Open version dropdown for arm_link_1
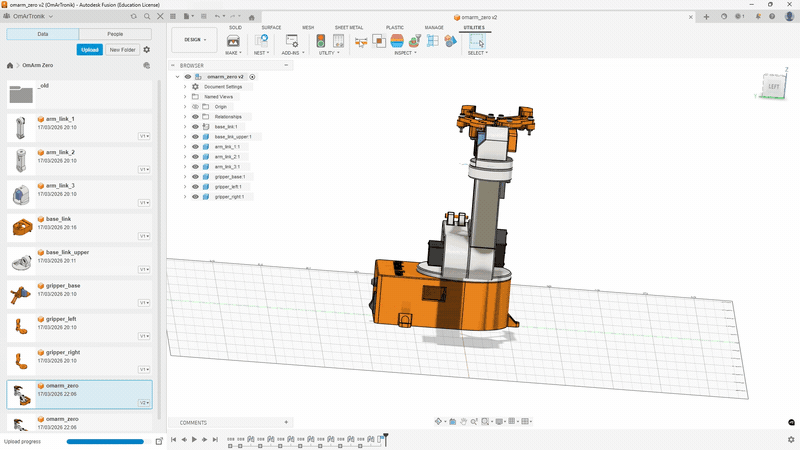 [x=144, y=136]
